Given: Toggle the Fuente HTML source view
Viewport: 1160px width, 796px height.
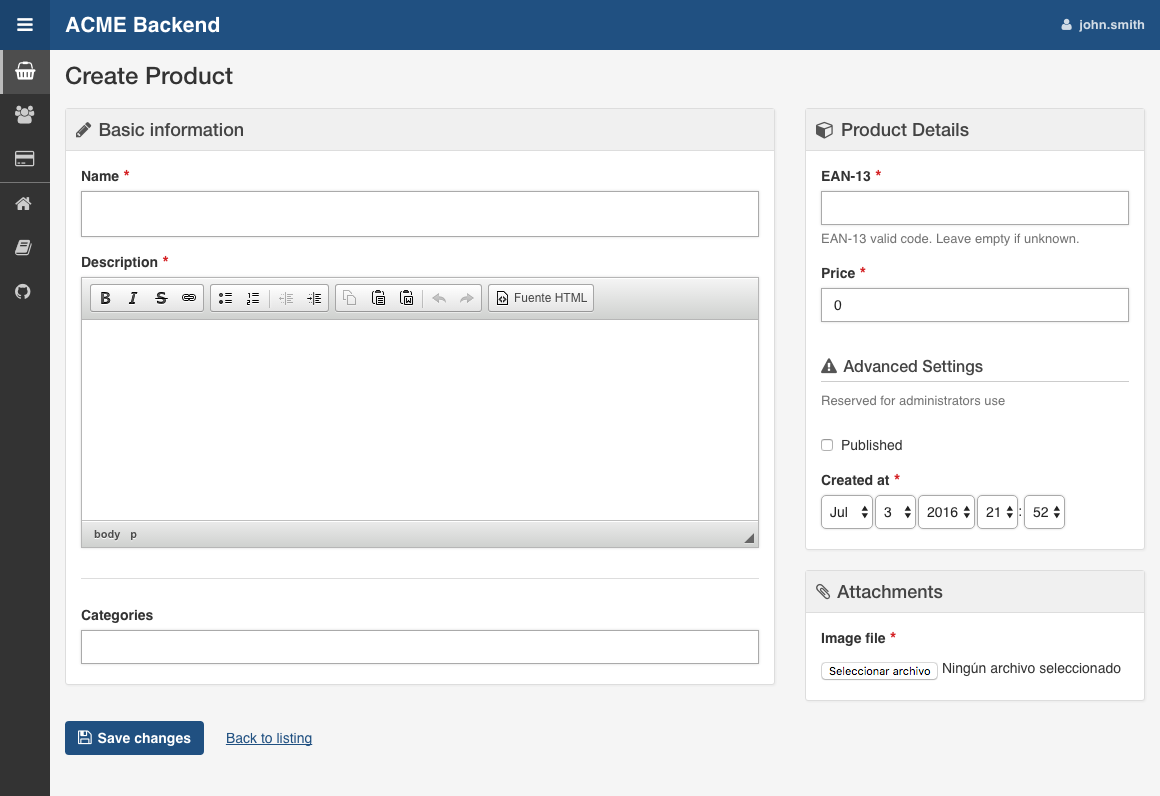Looking at the screenshot, I should [x=541, y=298].
